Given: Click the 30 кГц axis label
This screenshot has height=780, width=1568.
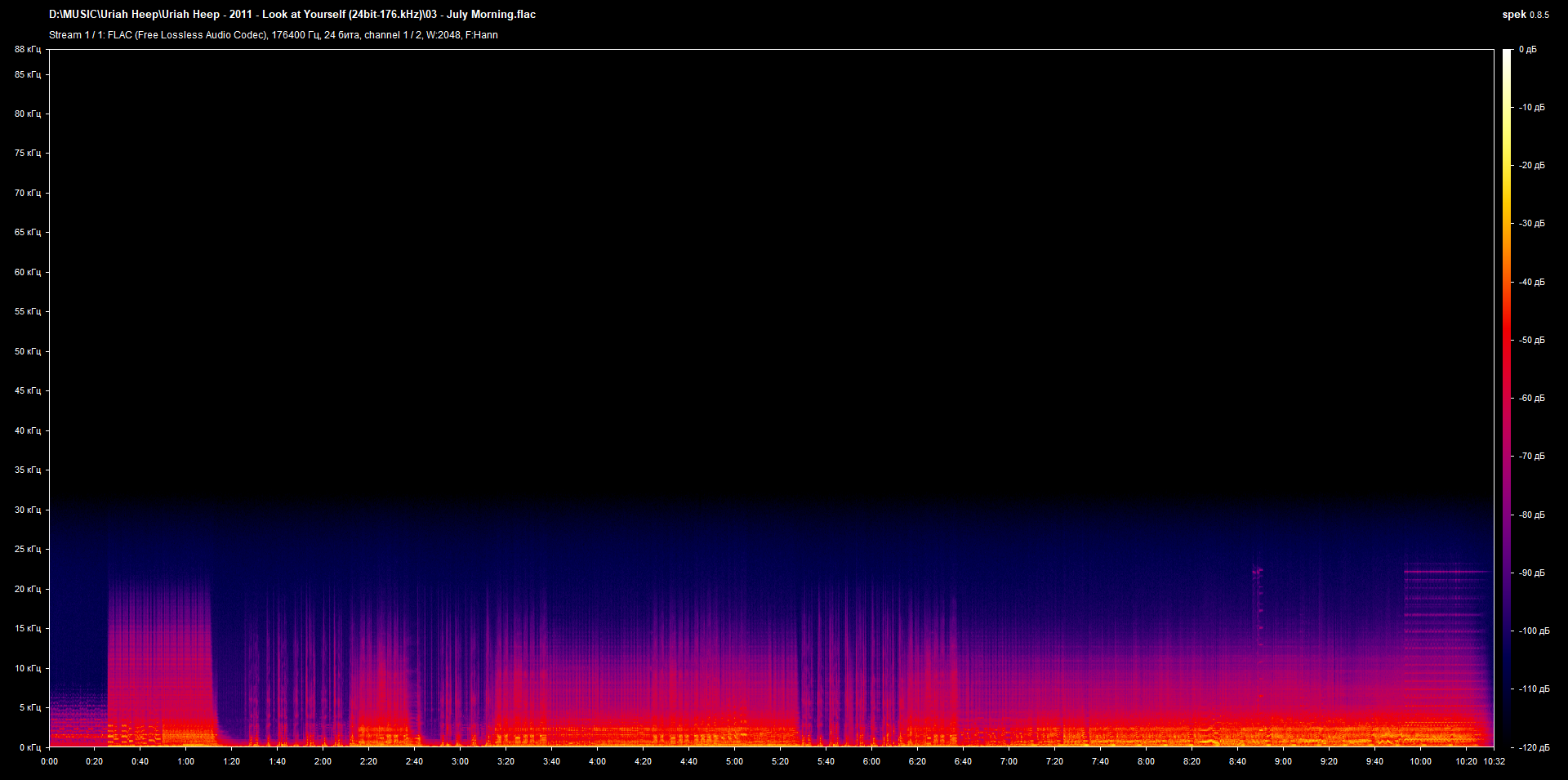Looking at the screenshot, I should (28, 509).
